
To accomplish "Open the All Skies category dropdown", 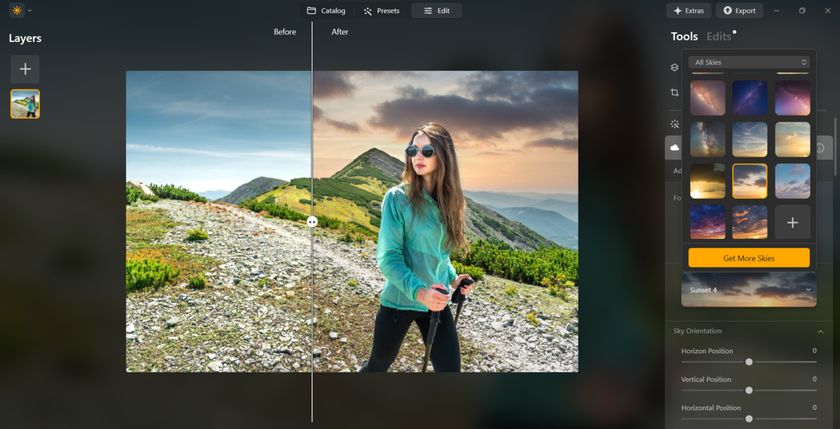I will [749, 62].
